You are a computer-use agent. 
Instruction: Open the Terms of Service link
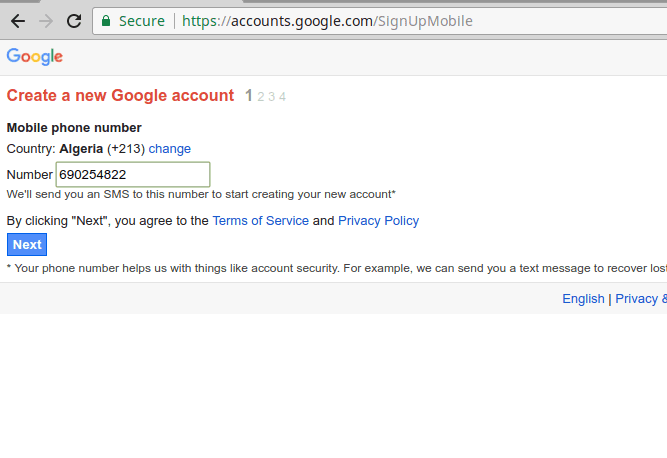(261, 221)
